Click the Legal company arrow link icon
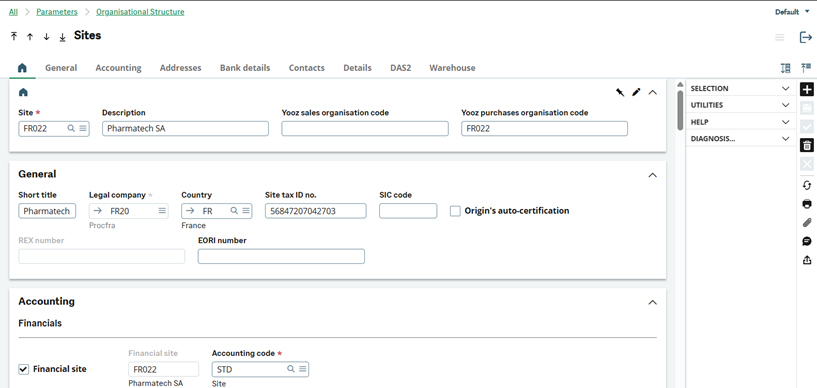The height and width of the screenshot is (388, 817). coord(97,211)
